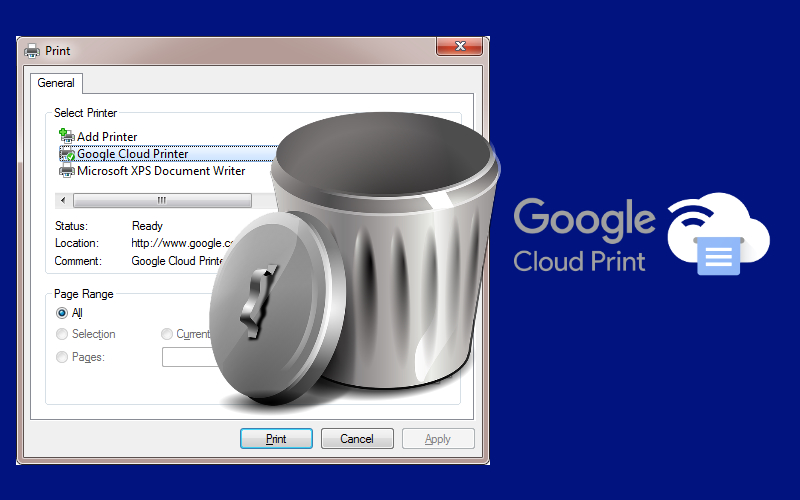The width and height of the screenshot is (800, 500).
Task: Click the Add Printer icon
Action: [67, 136]
